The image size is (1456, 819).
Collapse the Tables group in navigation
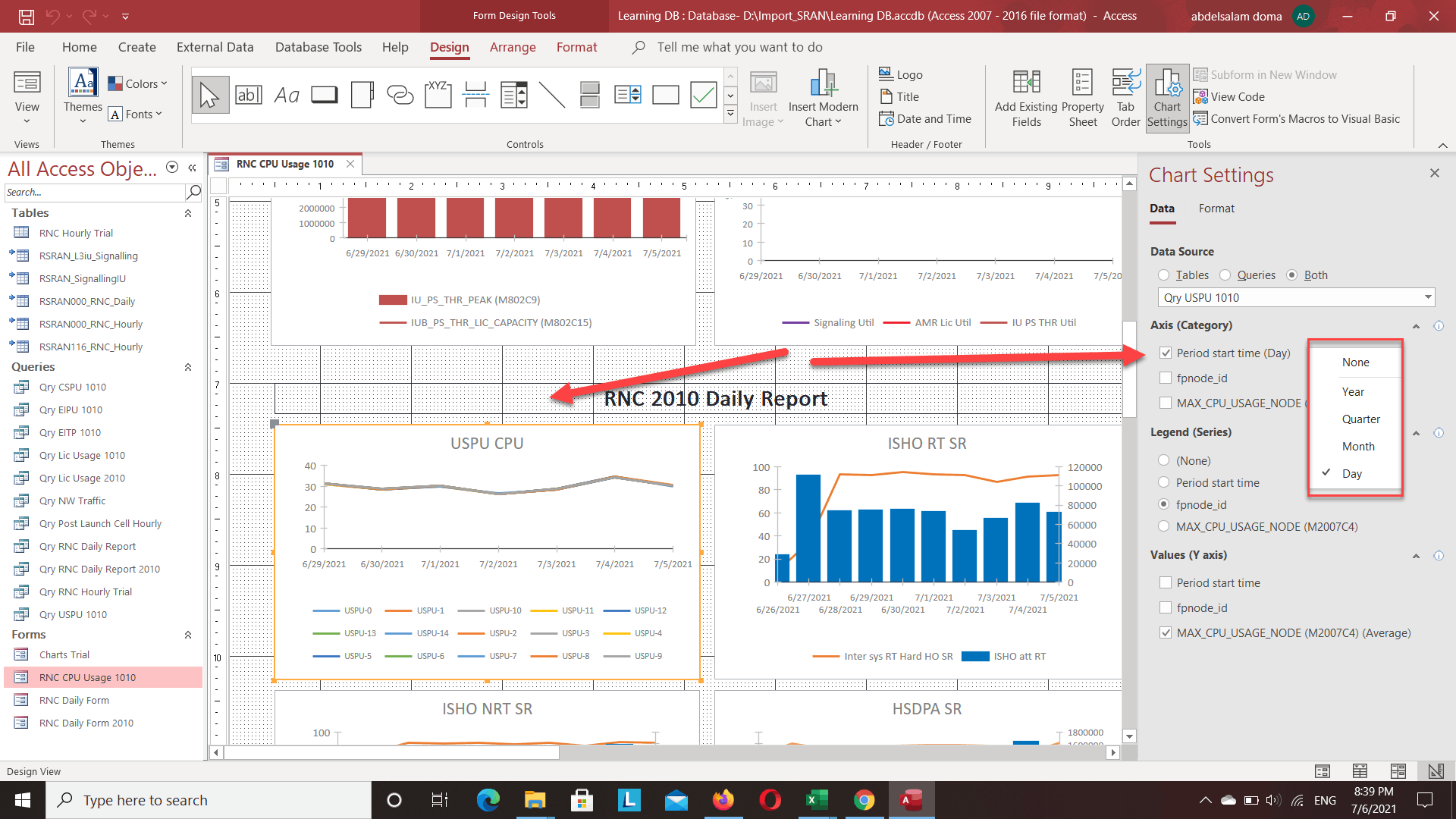pyautogui.click(x=188, y=214)
